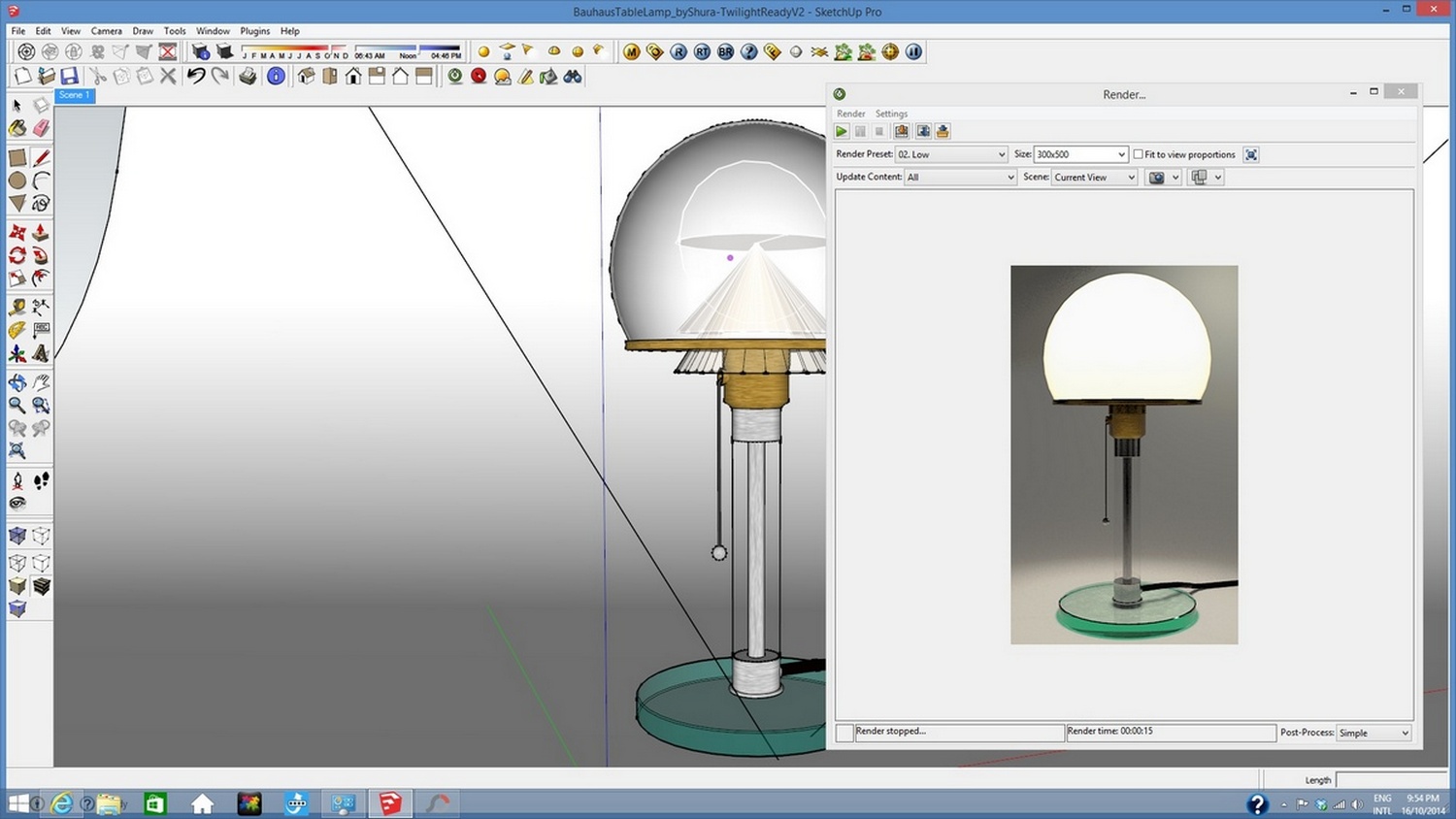Select the arrow Select tool
The width and height of the screenshot is (1456, 819).
17,105
